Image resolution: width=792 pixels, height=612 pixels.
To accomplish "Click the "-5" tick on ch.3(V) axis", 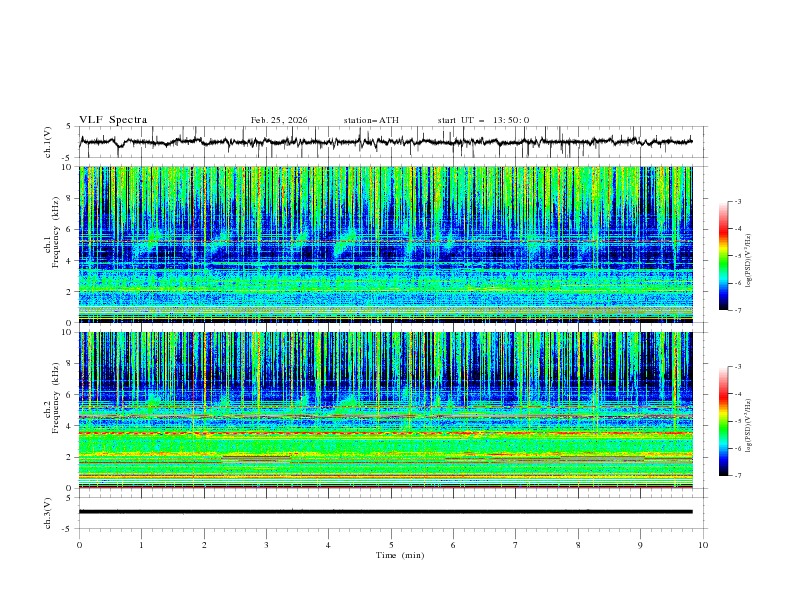I will click(68, 529).
